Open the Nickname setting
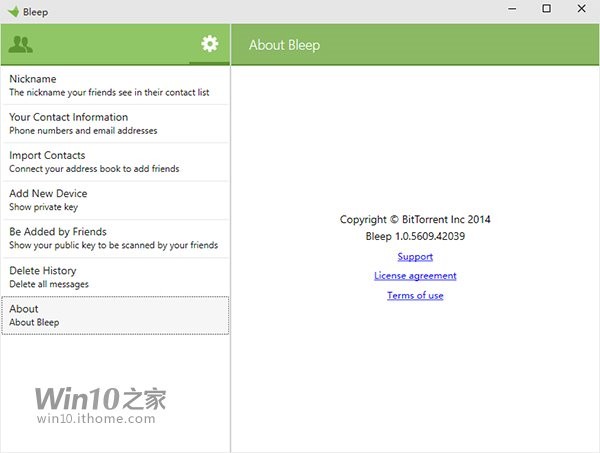This screenshot has height=453, width=600. [x=116, y=85]
